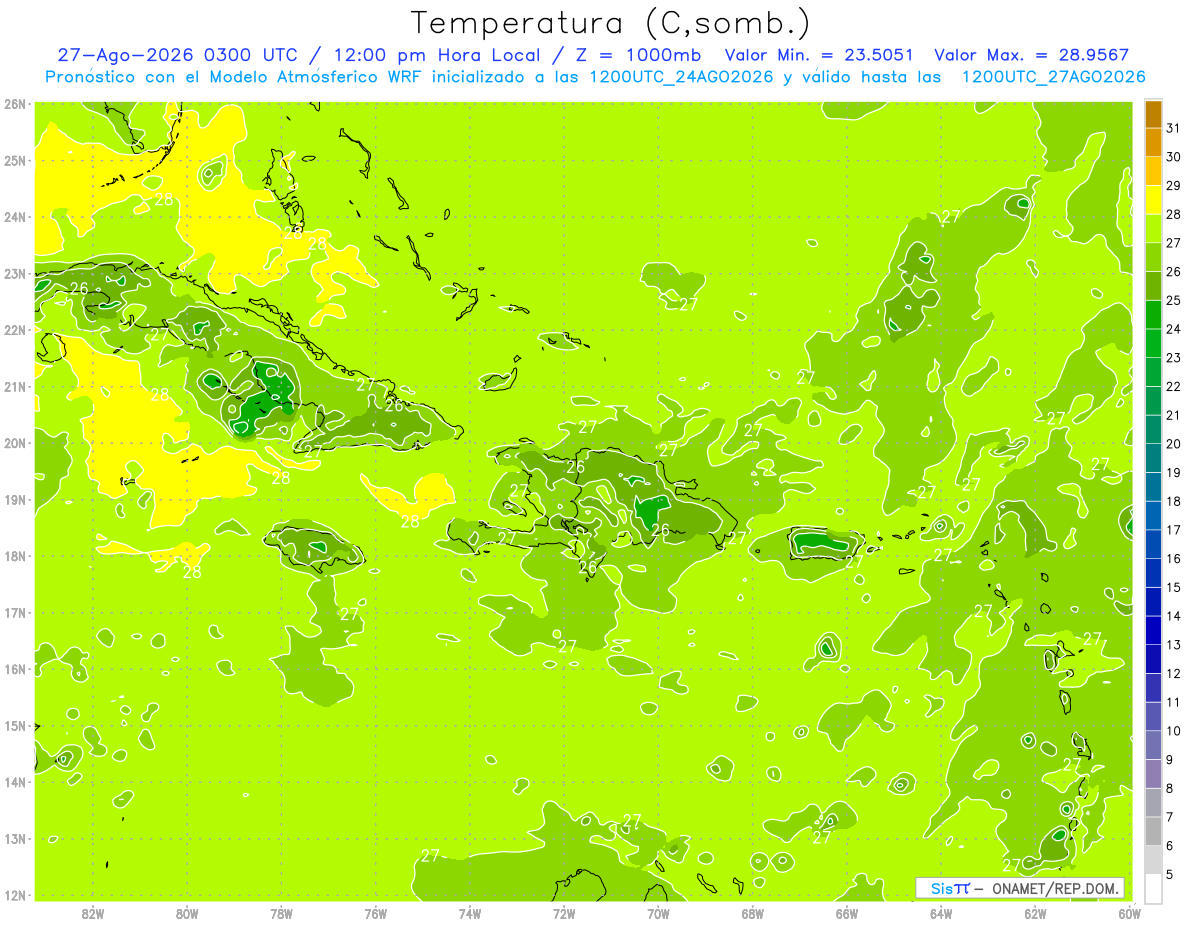This screenshot has height=927, width=1200.
Task: Click latitude label "15N"
Action: [15, 725]
